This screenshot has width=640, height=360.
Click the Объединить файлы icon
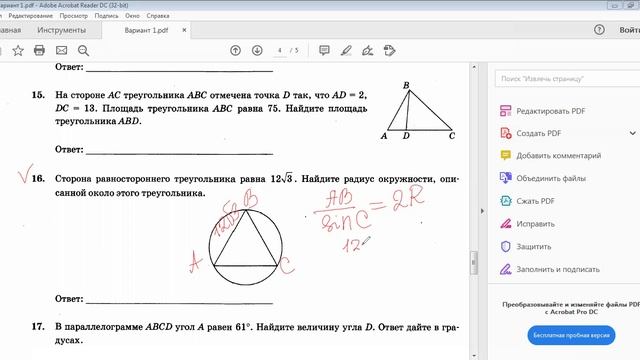pyautogui.click(x=506, y=178)
